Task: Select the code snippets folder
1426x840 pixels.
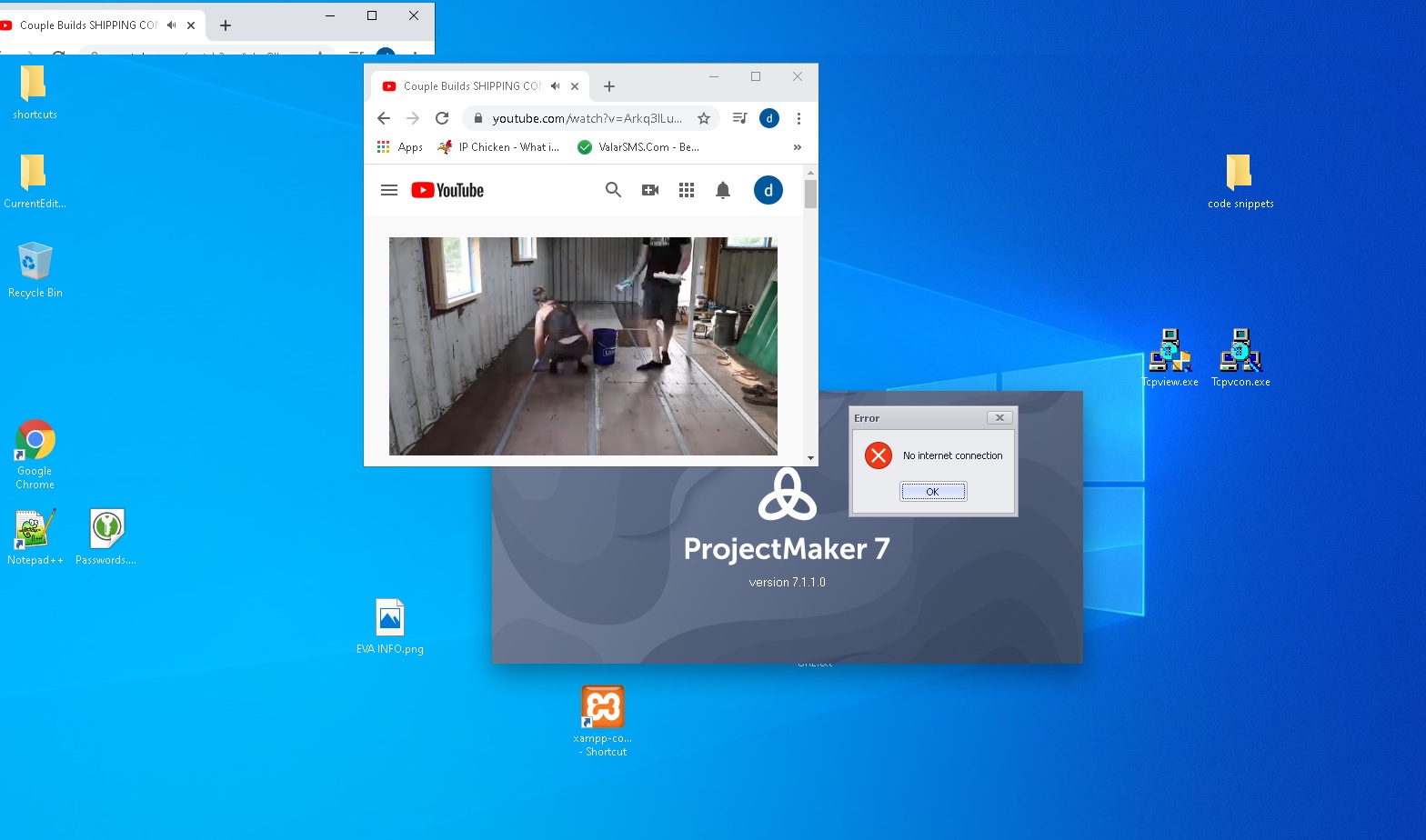Action: (x=1240, y=182)
